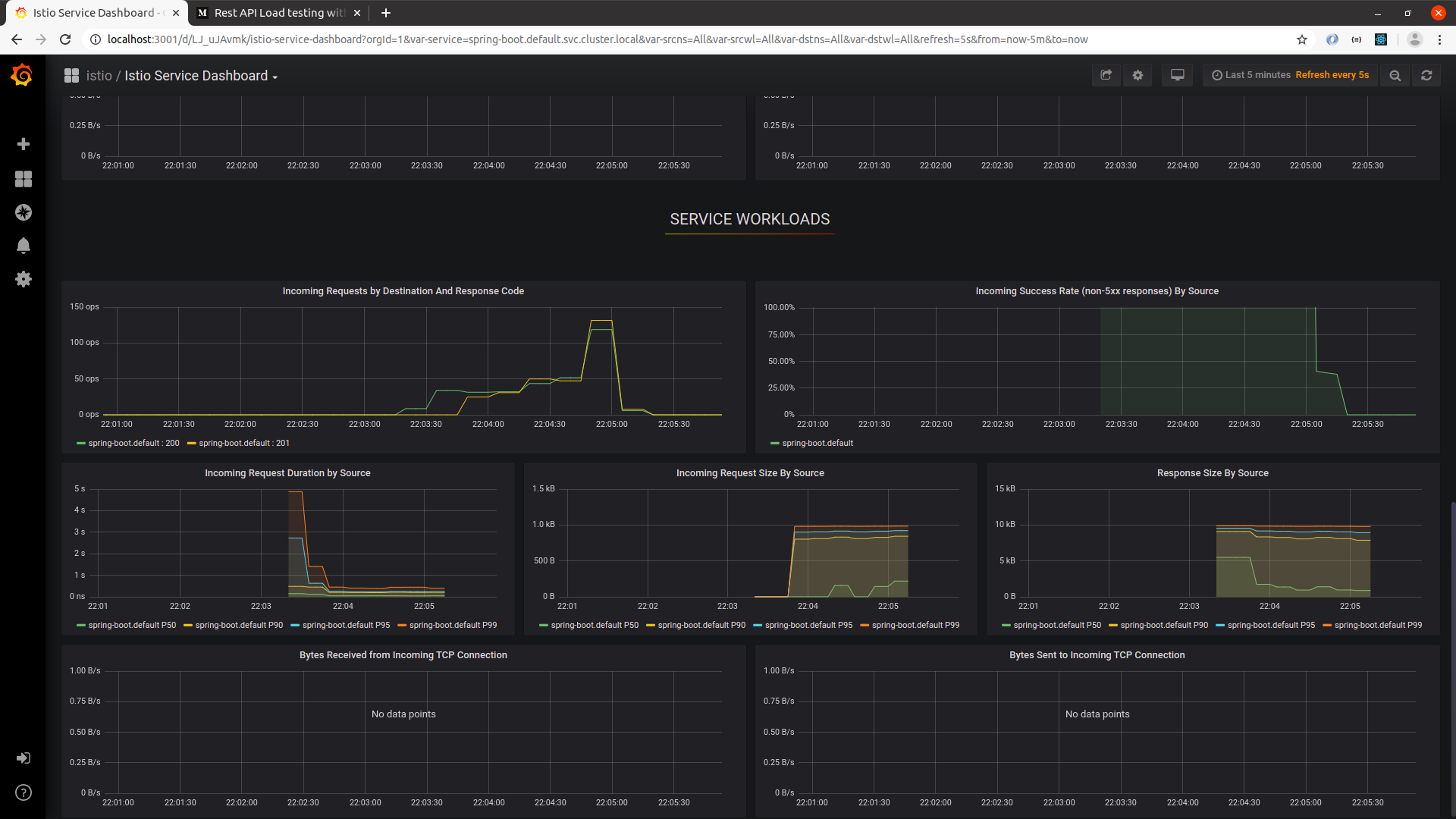Viewport: 1456px width, 819px height.
Task: Click the Share dashboard icon
Action: [1106, 75]
